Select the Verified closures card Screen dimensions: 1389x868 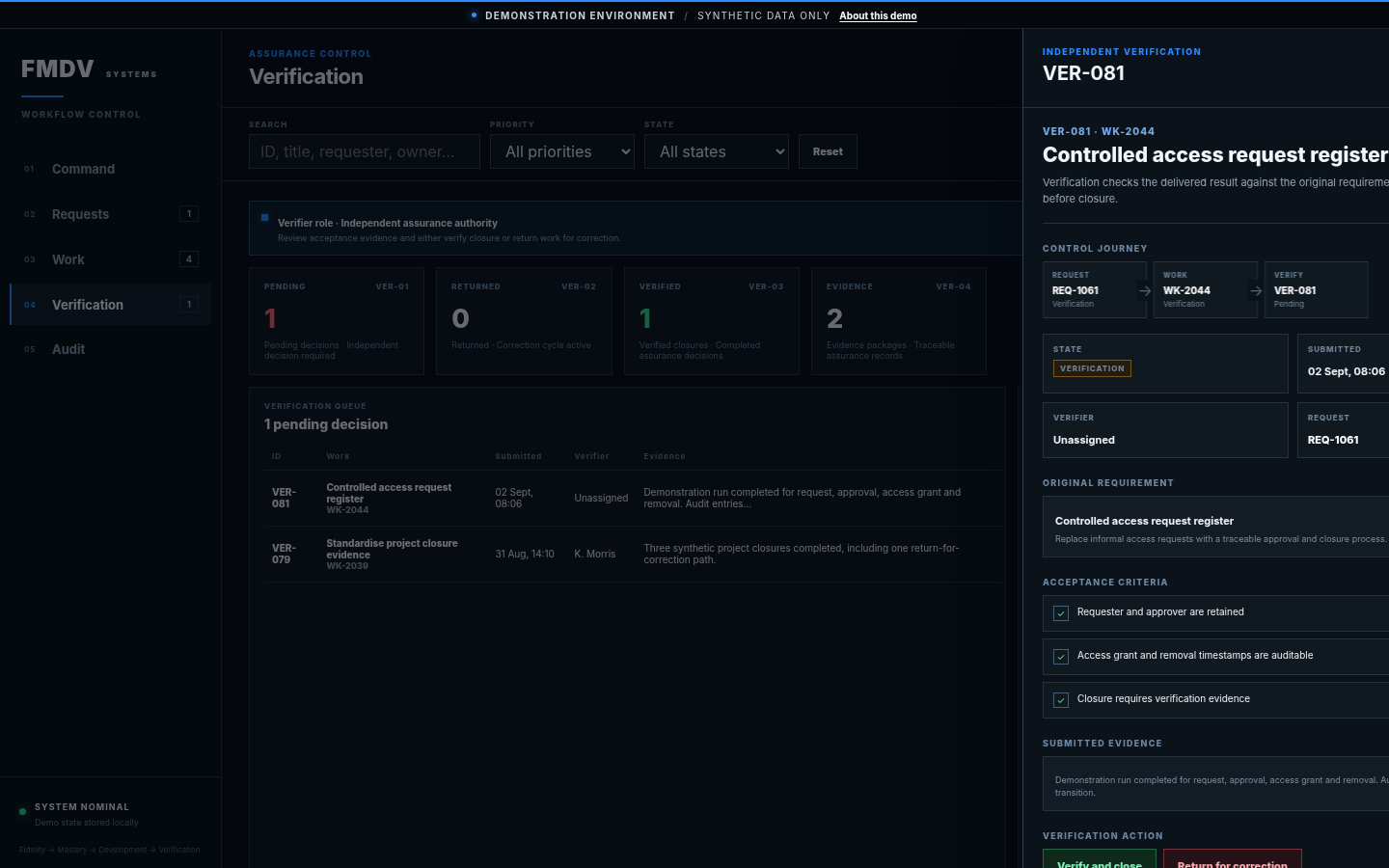click(712, 321)
